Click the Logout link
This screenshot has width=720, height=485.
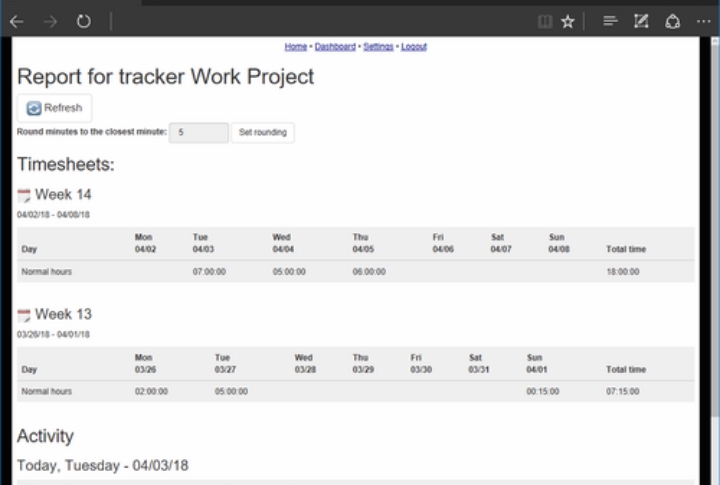(x=414, y=47)
